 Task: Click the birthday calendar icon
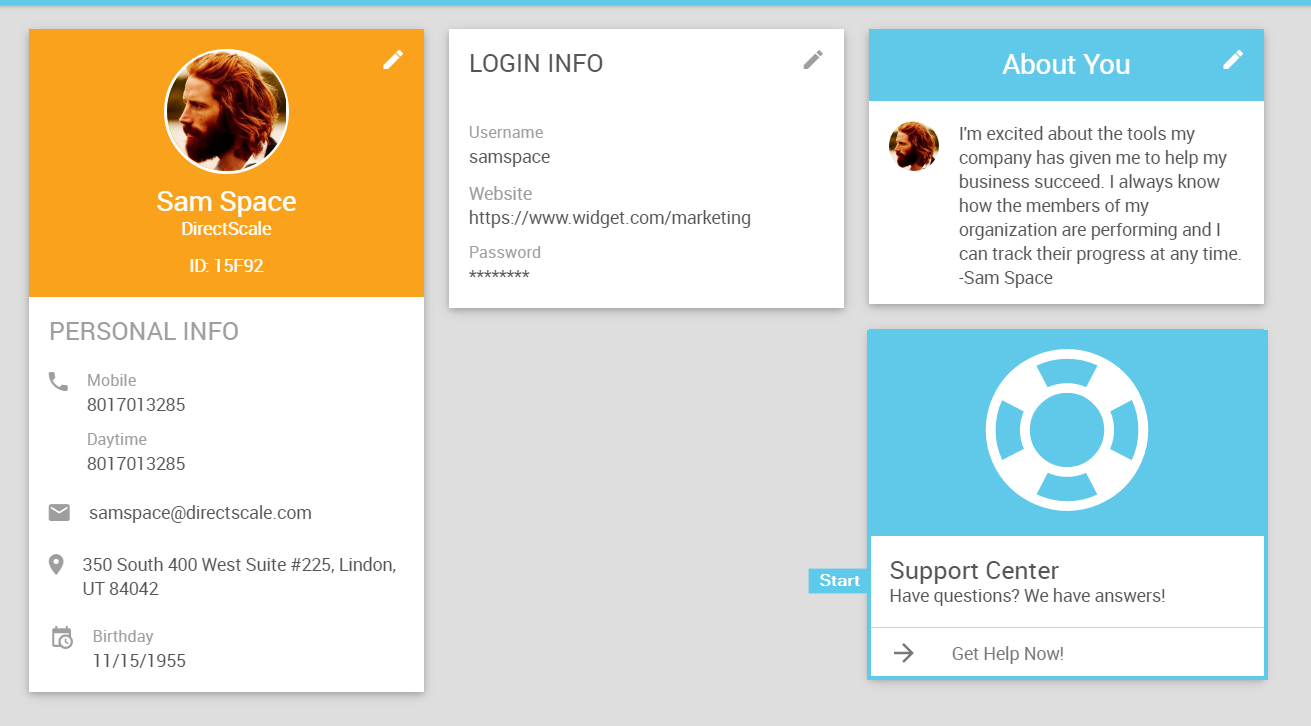[61, 637]
